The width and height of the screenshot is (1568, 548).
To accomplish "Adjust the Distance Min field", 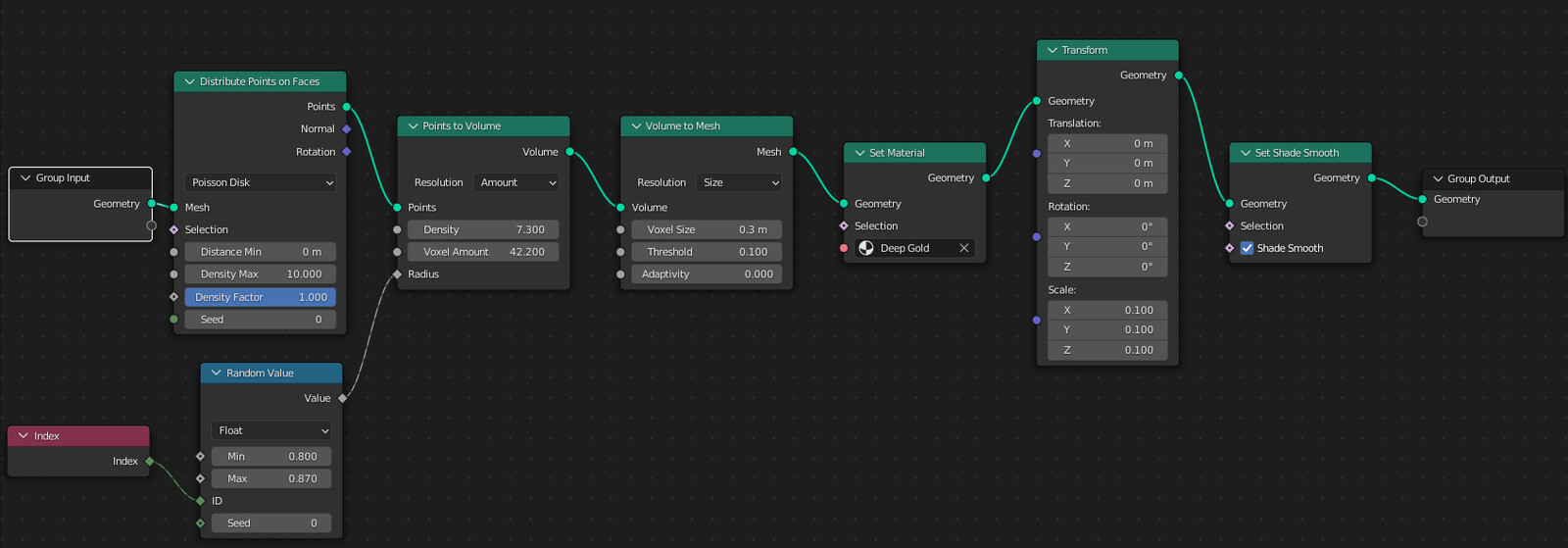I will pyautogui.click(x=261, y=252).
